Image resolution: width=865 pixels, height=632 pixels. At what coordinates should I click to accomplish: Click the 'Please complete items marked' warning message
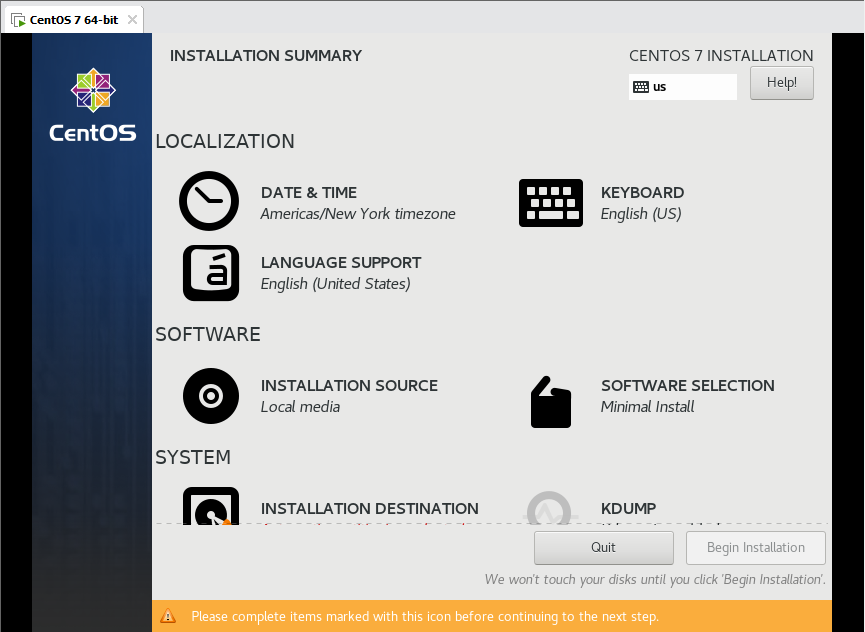[x=425, y=617]
